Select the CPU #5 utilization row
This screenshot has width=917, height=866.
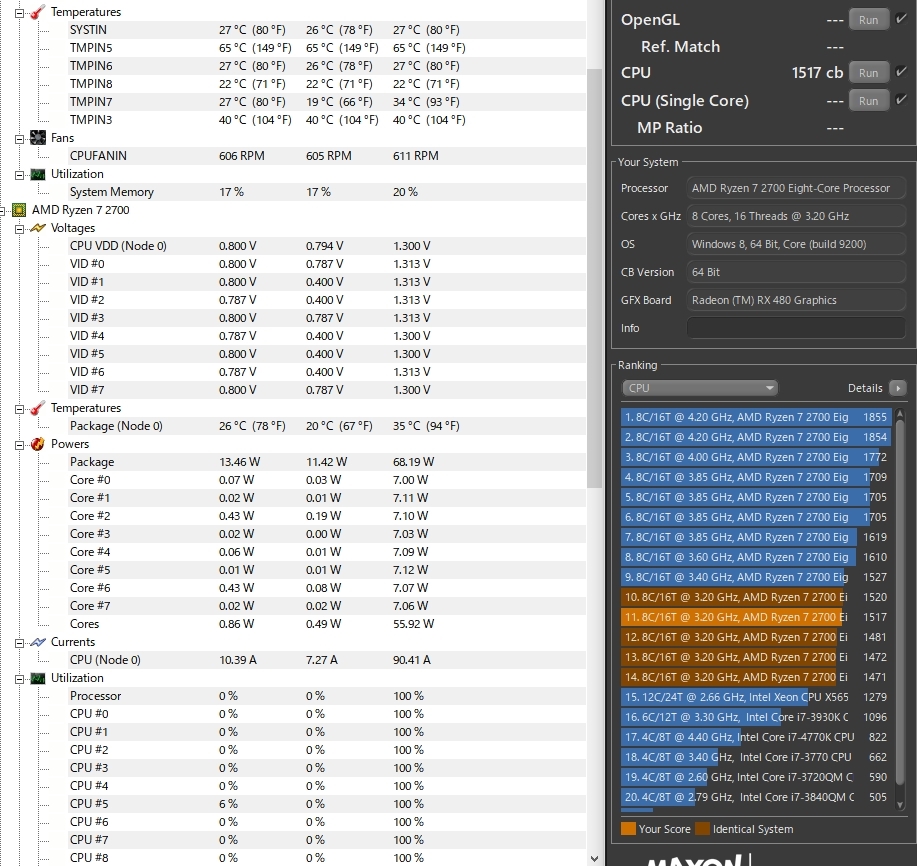tap(327, 804)
